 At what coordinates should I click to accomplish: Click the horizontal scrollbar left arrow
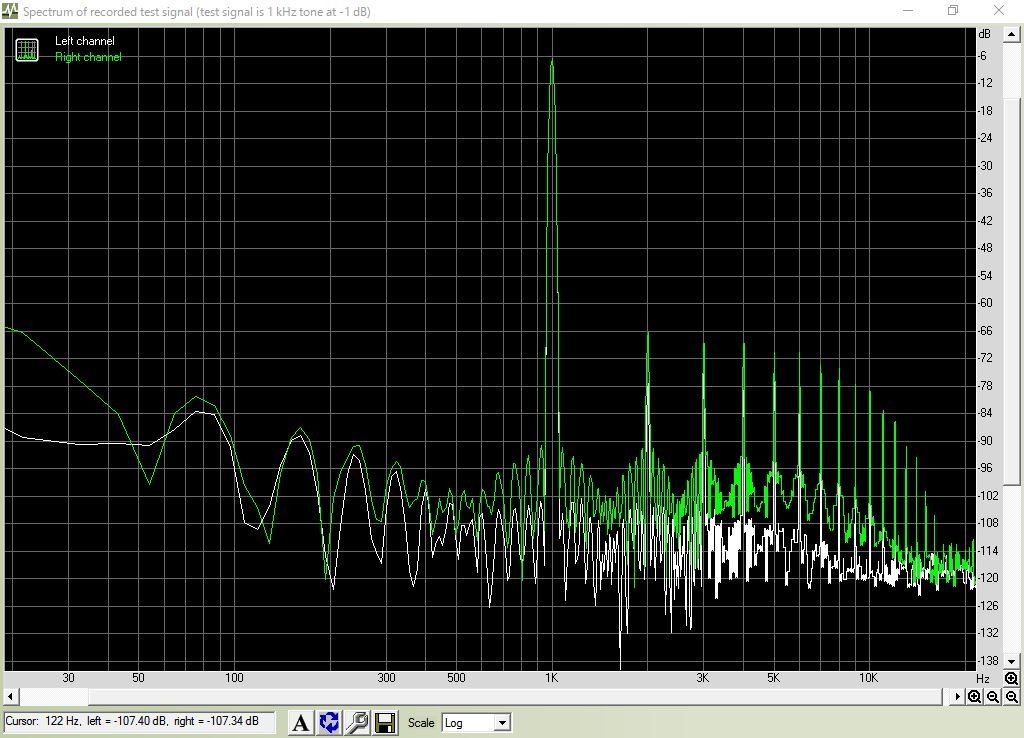(10, 697)
